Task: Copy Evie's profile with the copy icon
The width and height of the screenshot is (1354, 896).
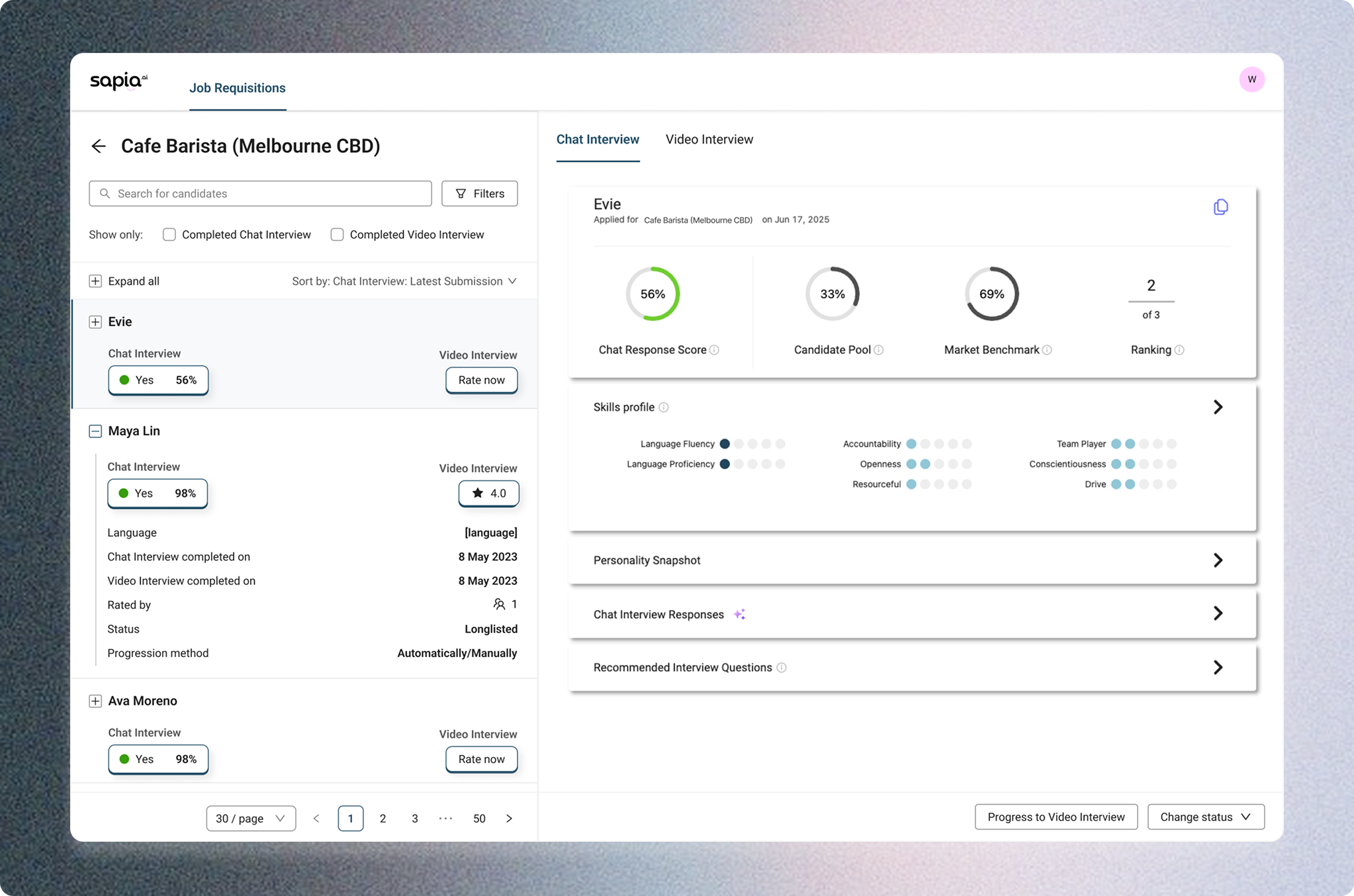Action: coord(1220,207)
